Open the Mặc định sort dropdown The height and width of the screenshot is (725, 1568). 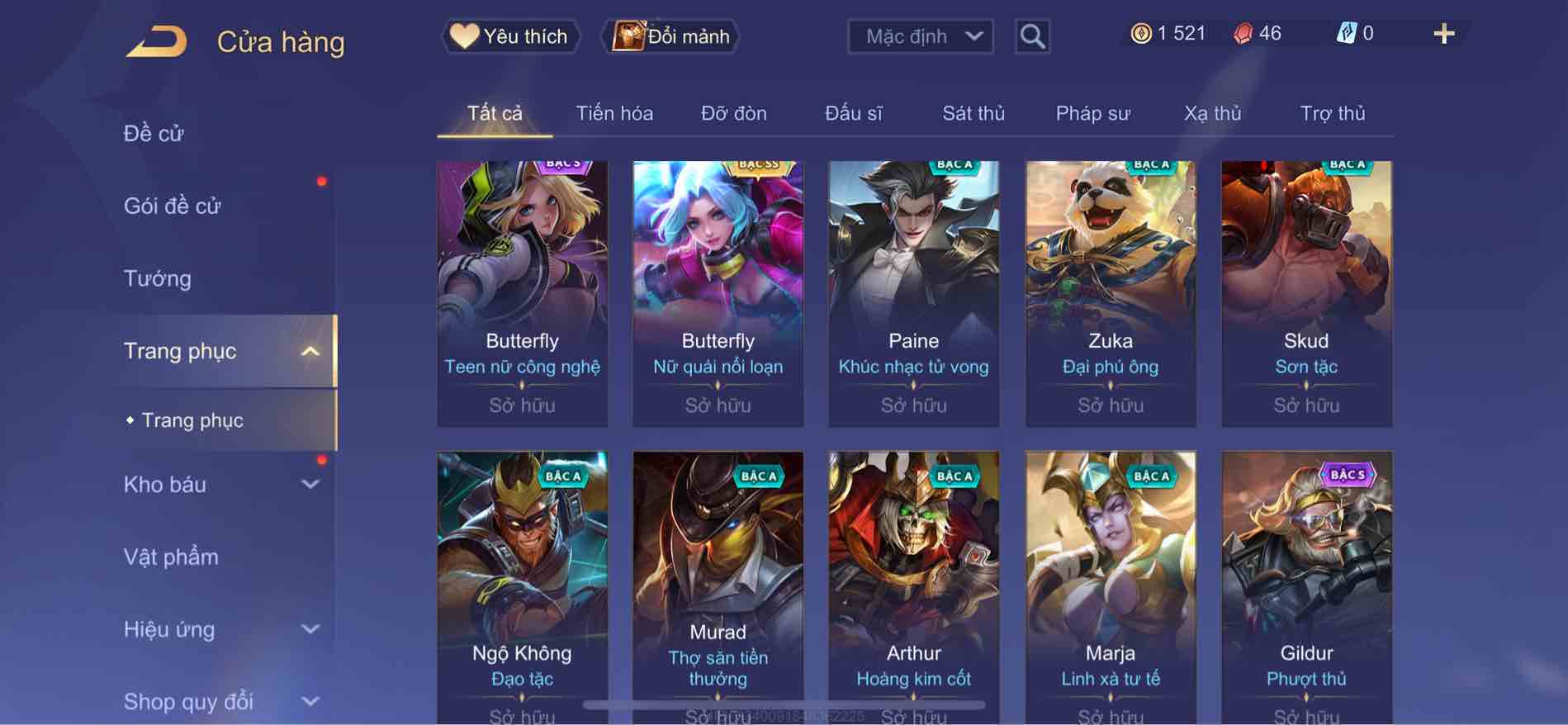tap(921, 36)
